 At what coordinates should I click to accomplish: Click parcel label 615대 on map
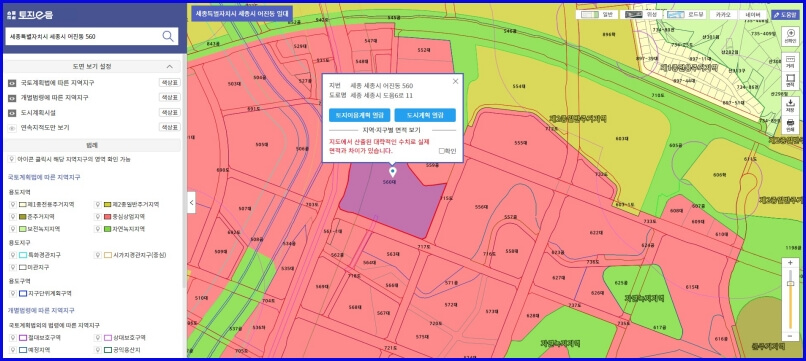692,286
